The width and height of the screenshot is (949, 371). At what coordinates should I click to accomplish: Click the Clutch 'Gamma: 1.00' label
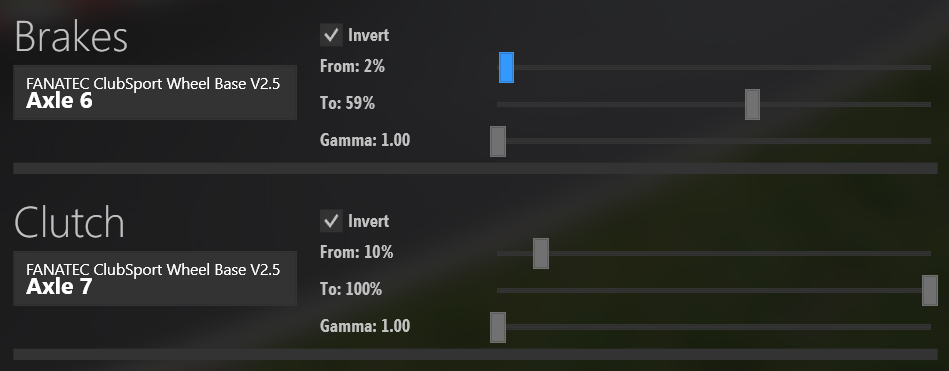(365, 326)
